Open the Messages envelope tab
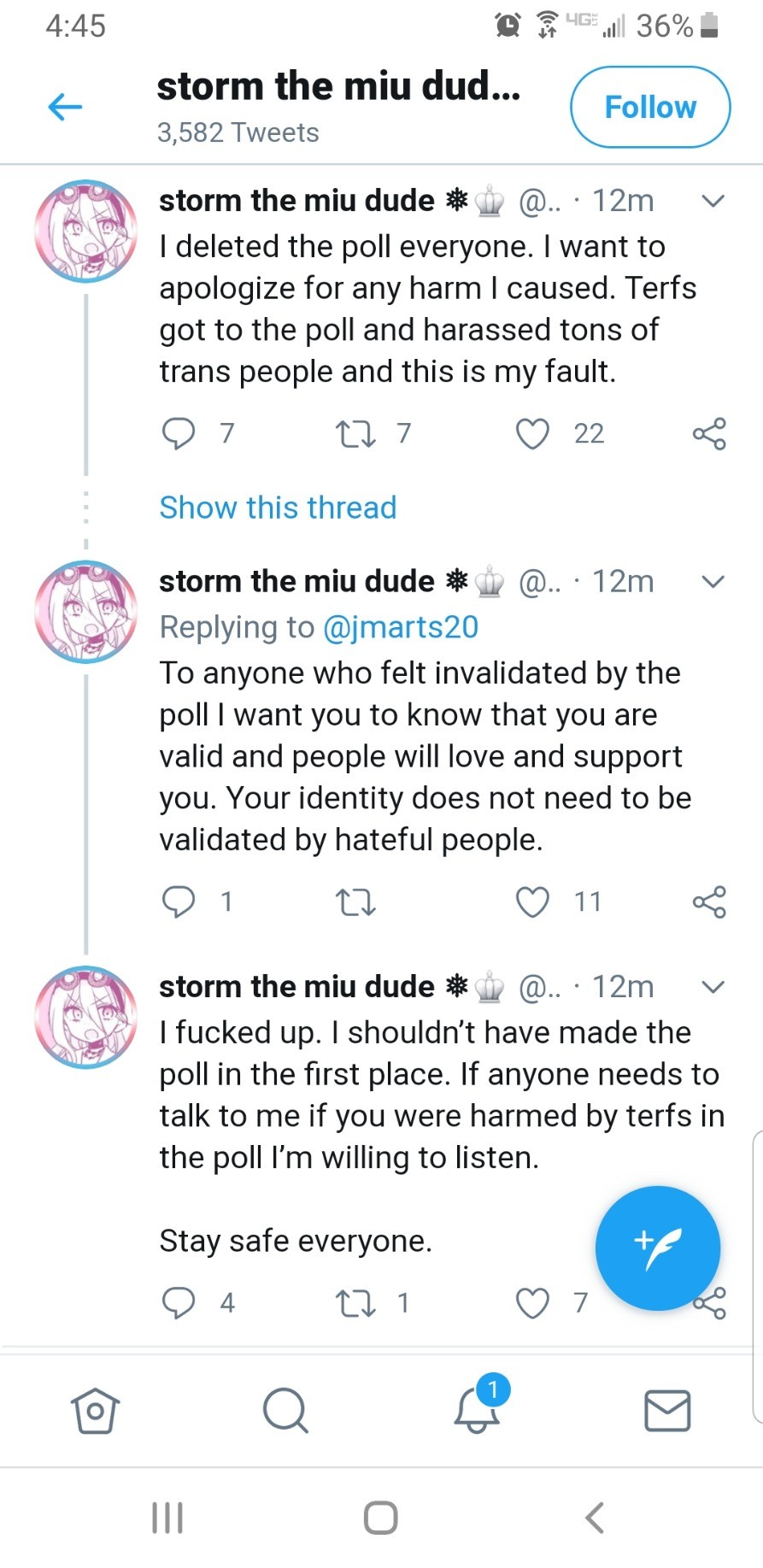Screen dimensions: 763x1568 667,1410
